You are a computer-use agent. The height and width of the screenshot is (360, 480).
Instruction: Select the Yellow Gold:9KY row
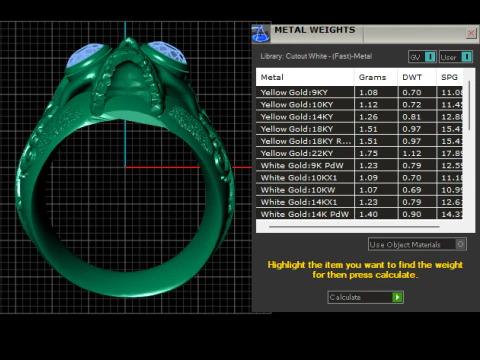(359, 92)
